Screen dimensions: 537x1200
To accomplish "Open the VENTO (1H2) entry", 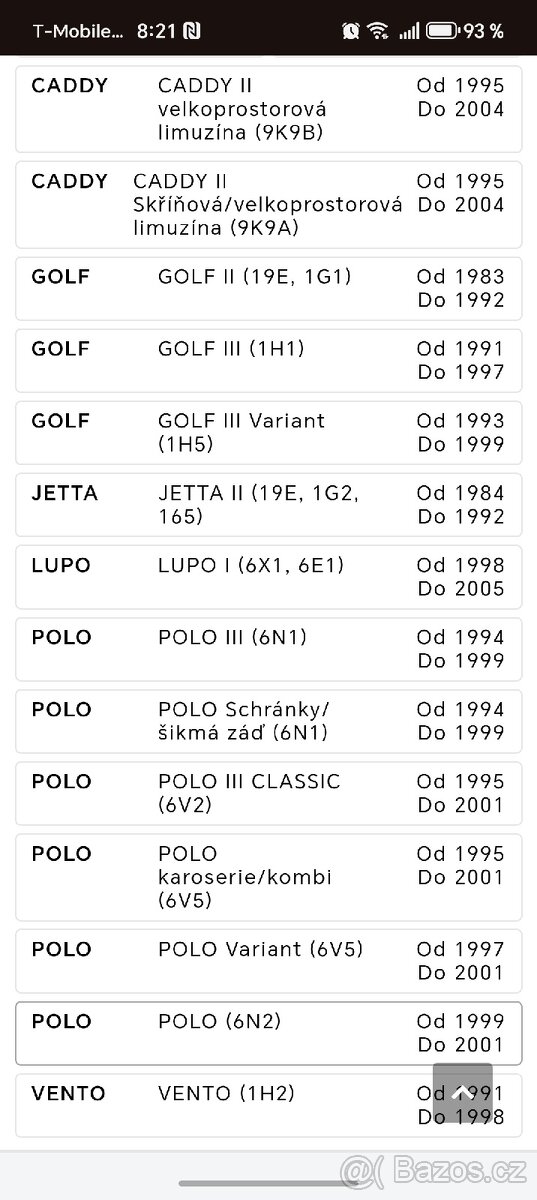I will [x=268, y=1105].
